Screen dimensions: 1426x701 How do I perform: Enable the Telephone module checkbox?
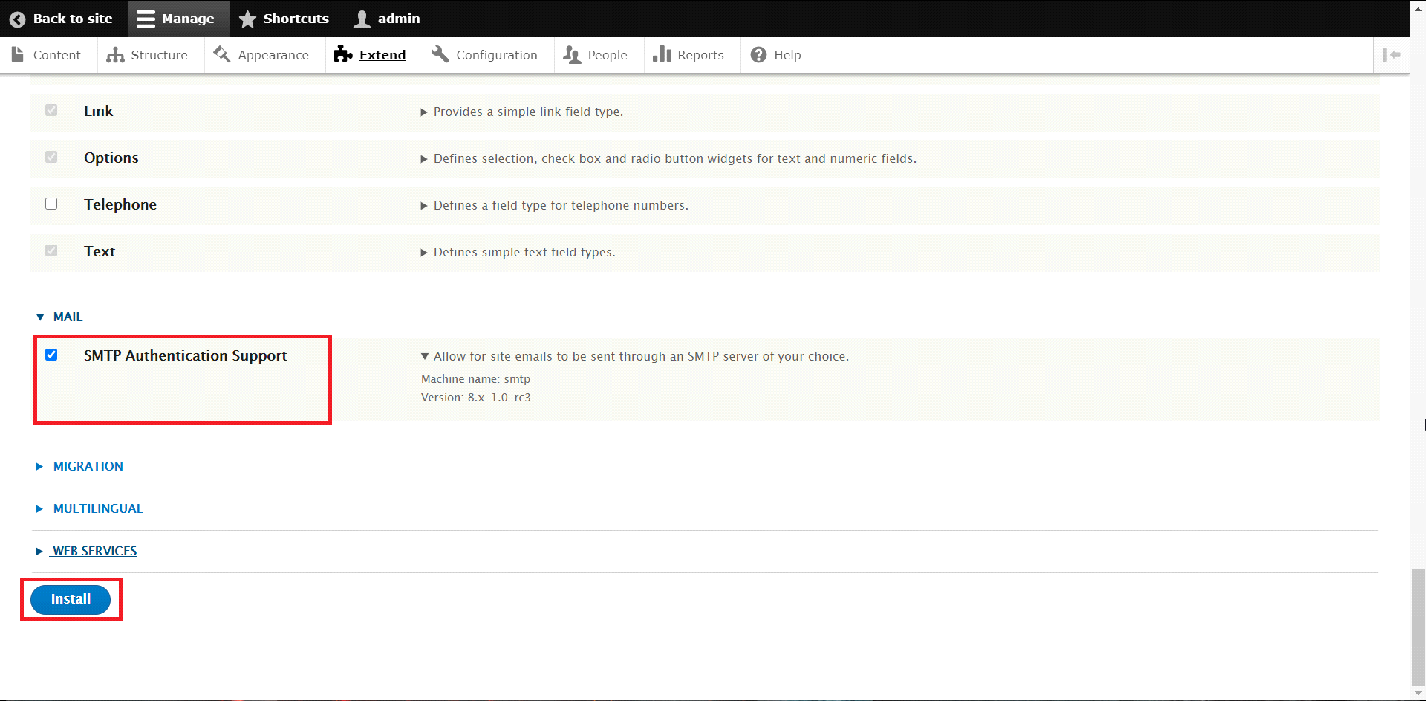coord(51,204)
